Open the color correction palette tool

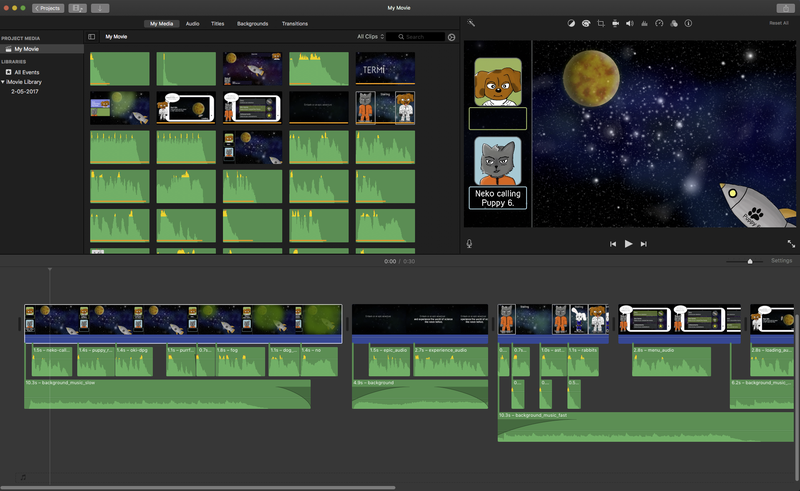click(x=585, y=23)
